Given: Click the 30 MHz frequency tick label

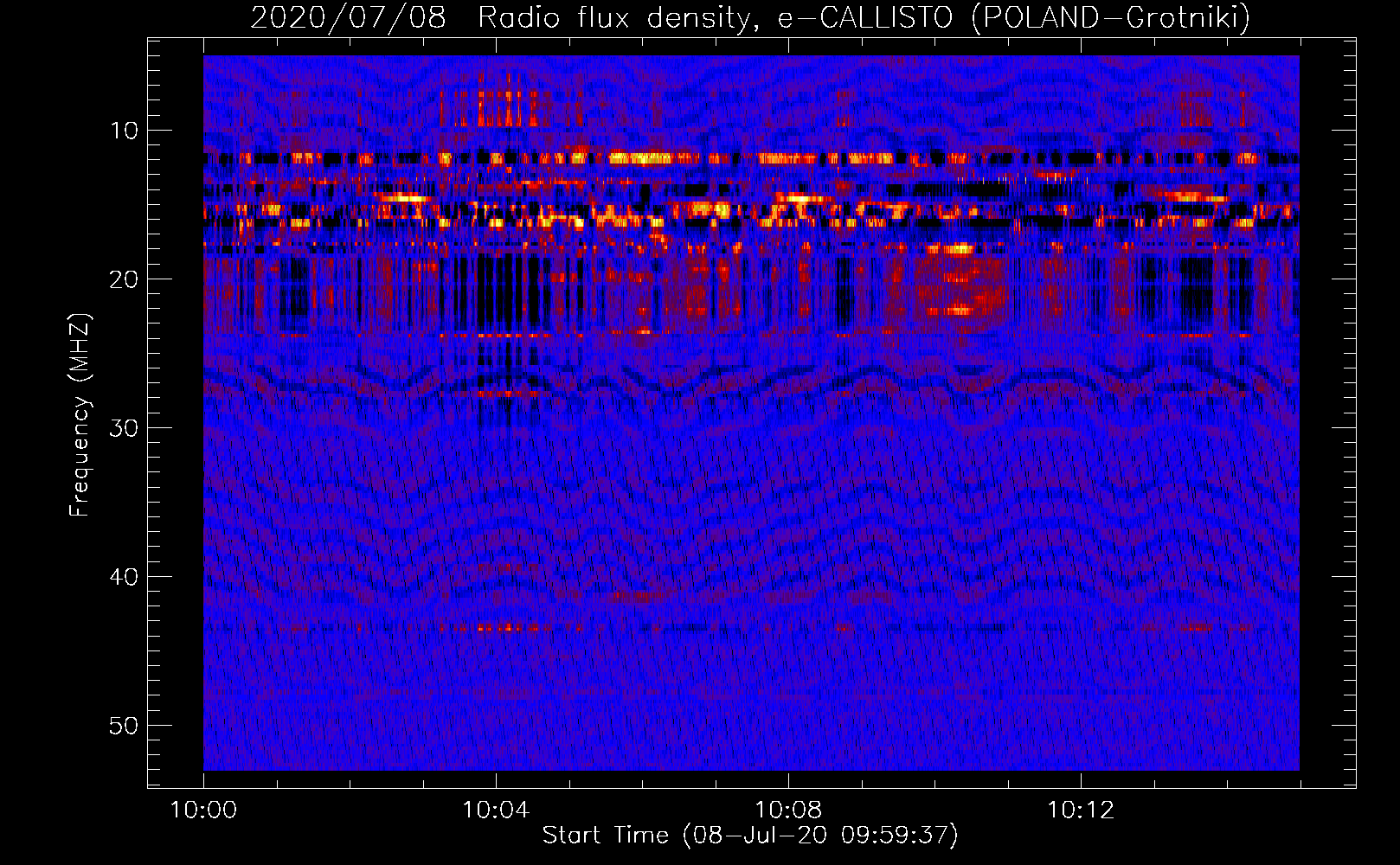Looking at the screenshot, I should coord(124,428).
